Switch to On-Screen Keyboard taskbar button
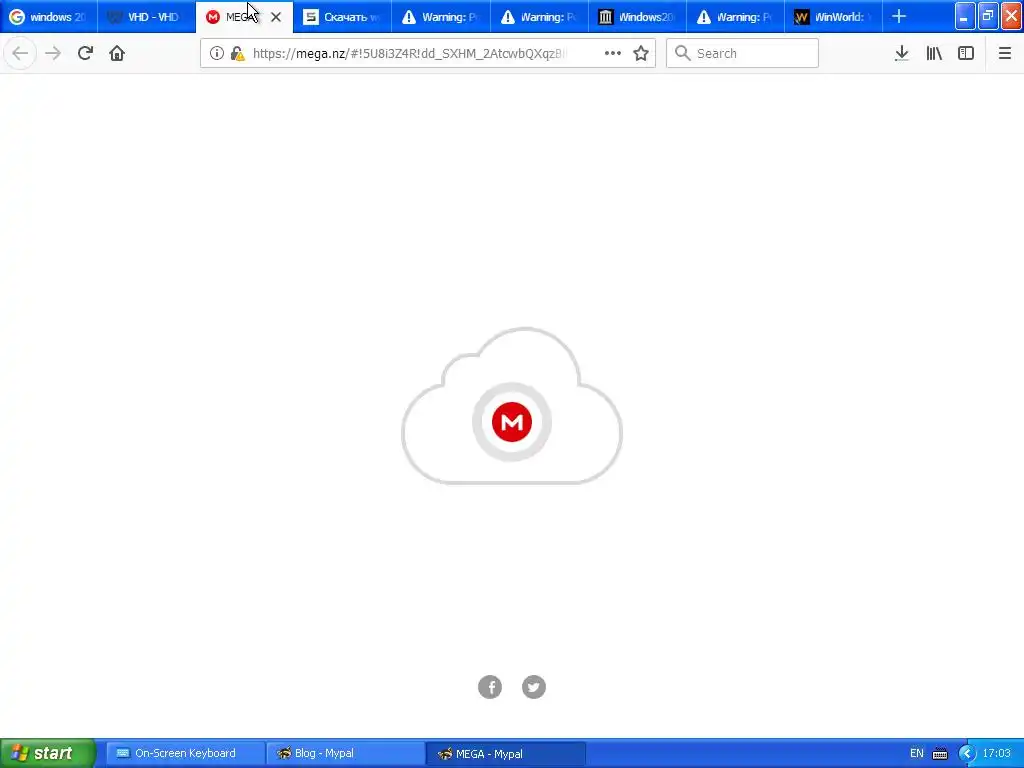The image size is (1024, 768). point(185,754)
